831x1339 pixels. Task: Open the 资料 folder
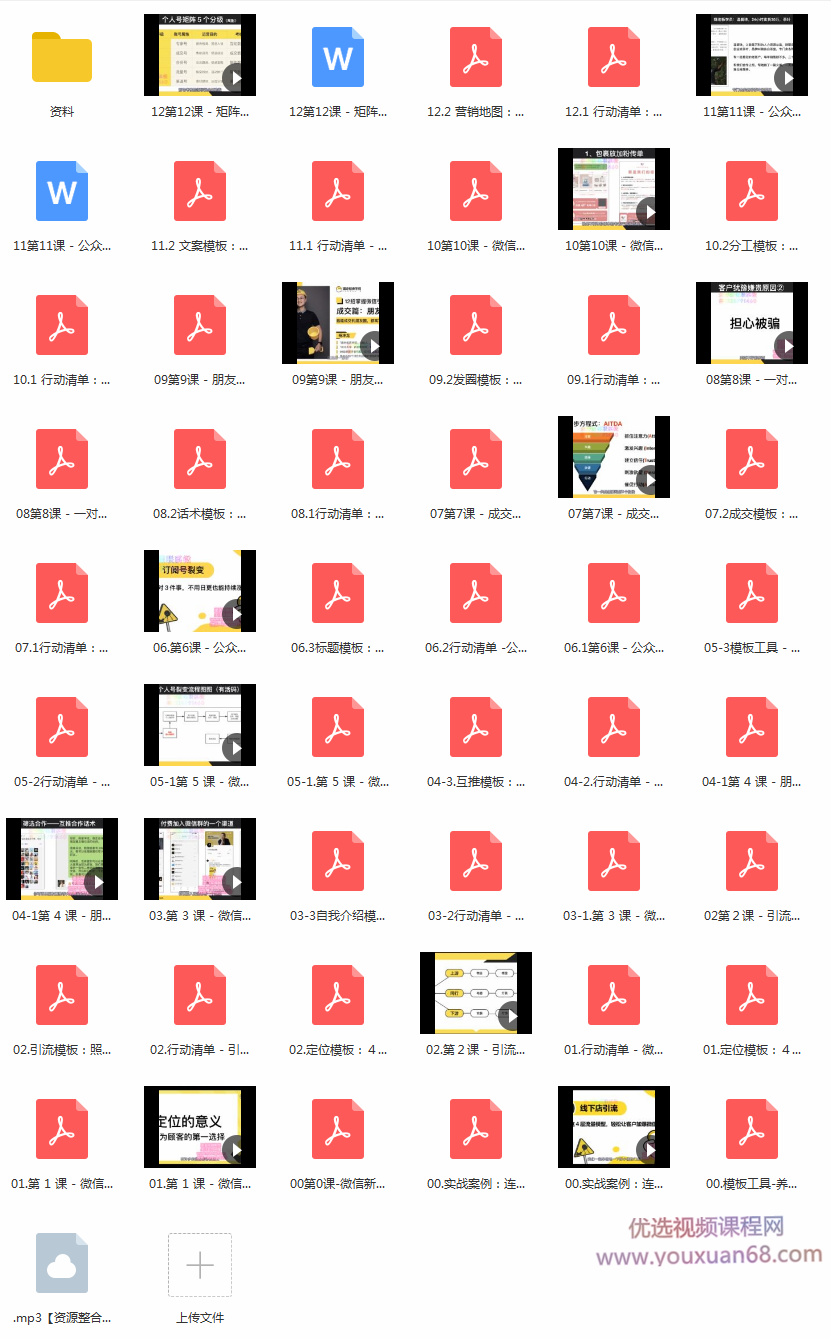coord(62,57)
